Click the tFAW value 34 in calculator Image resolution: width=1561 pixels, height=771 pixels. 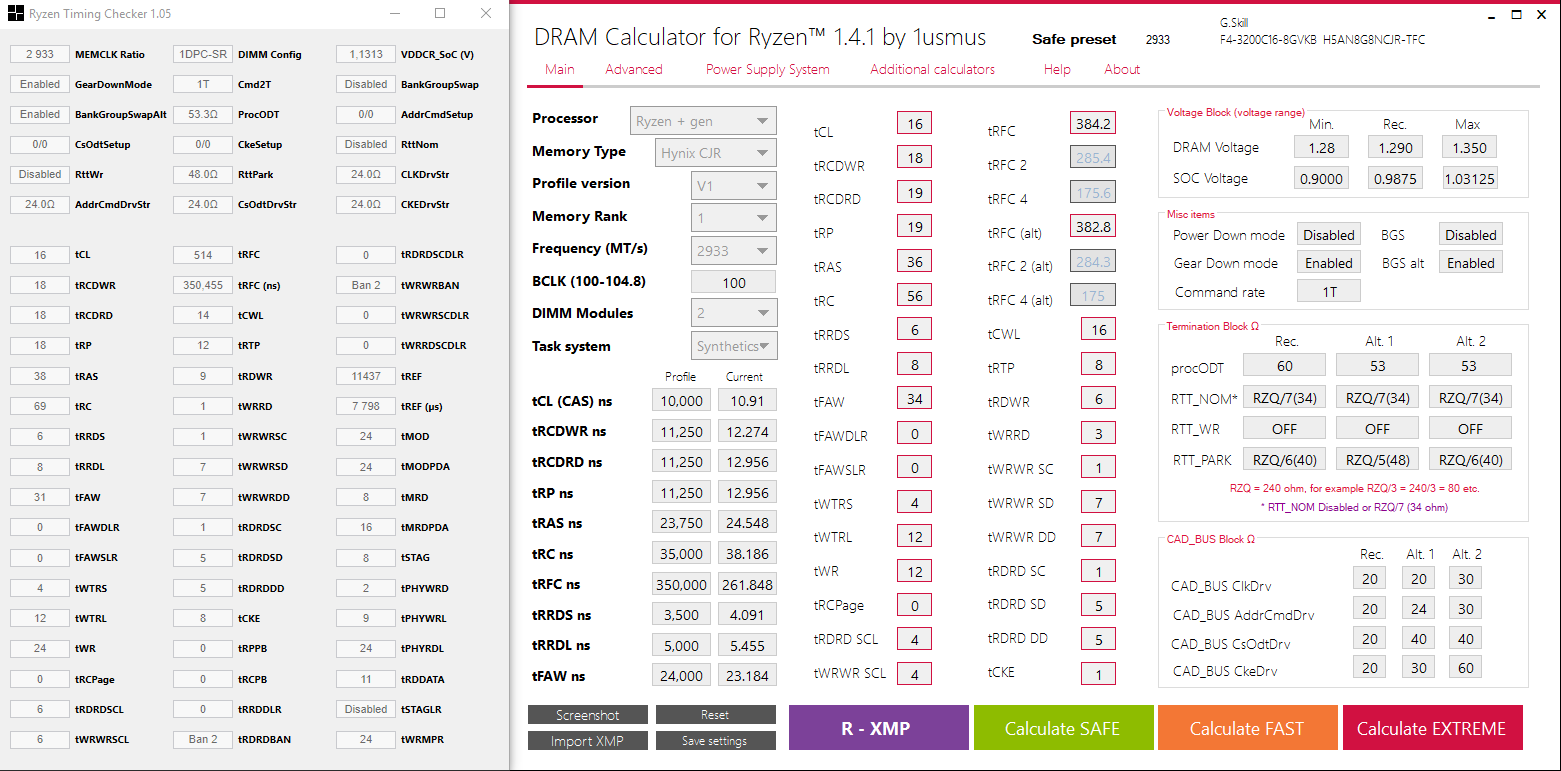pyautogui.click(x=914, y=399)
